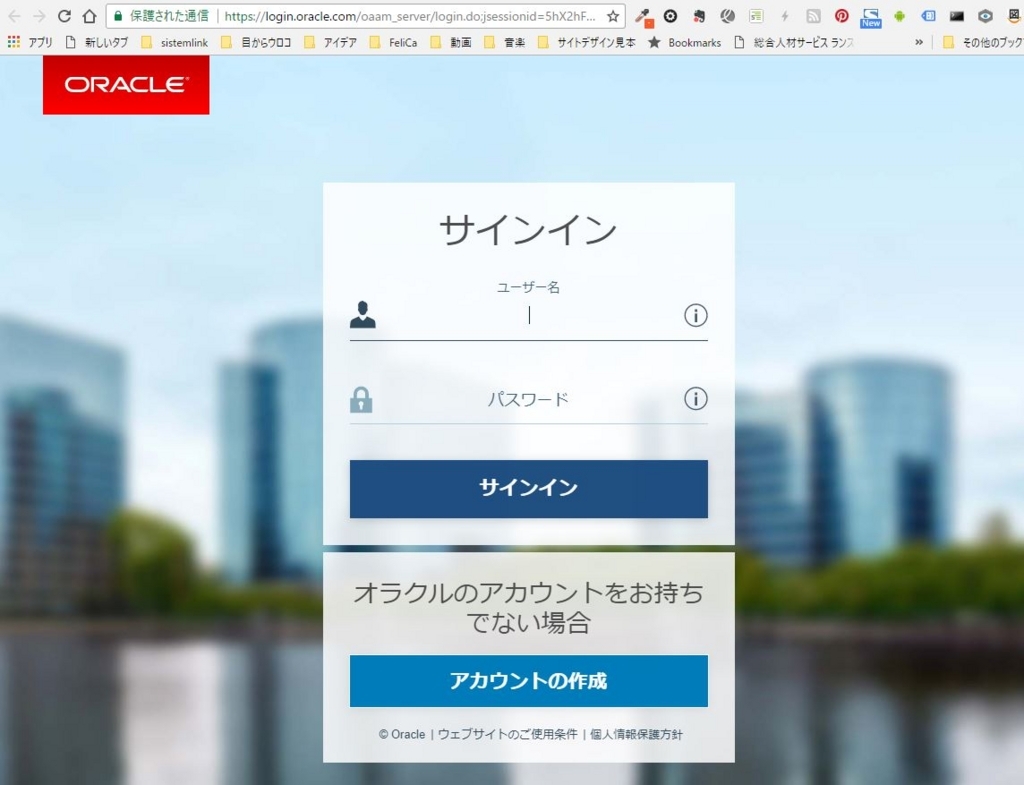The width and height of the screenshot is (1024, 785).
Task: Open the eye-shaped extension icon
Action: click(985, 16)
